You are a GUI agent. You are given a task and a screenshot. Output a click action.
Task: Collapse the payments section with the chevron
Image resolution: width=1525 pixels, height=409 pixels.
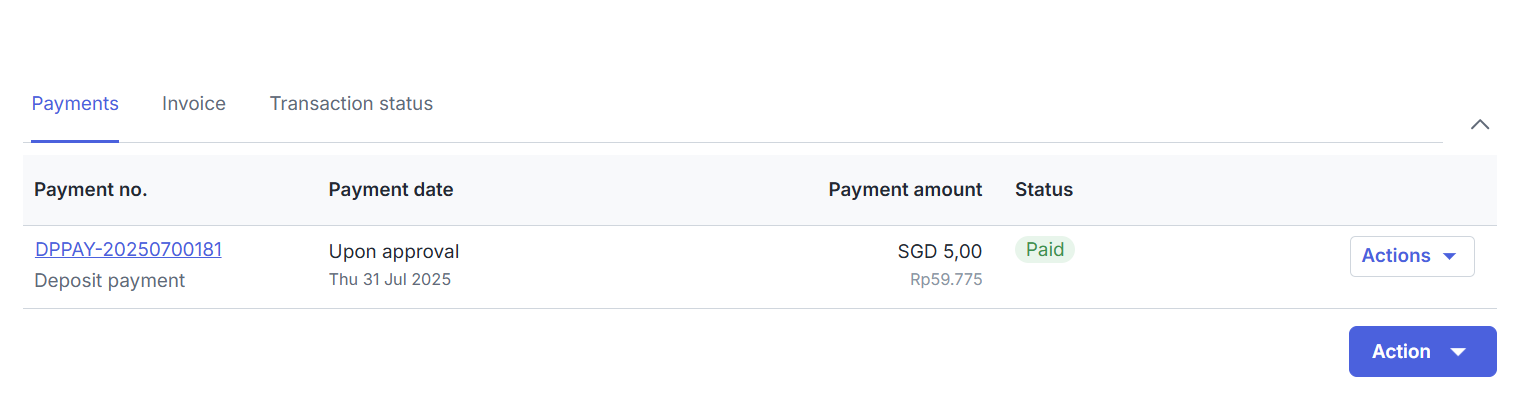(1480, 125)
